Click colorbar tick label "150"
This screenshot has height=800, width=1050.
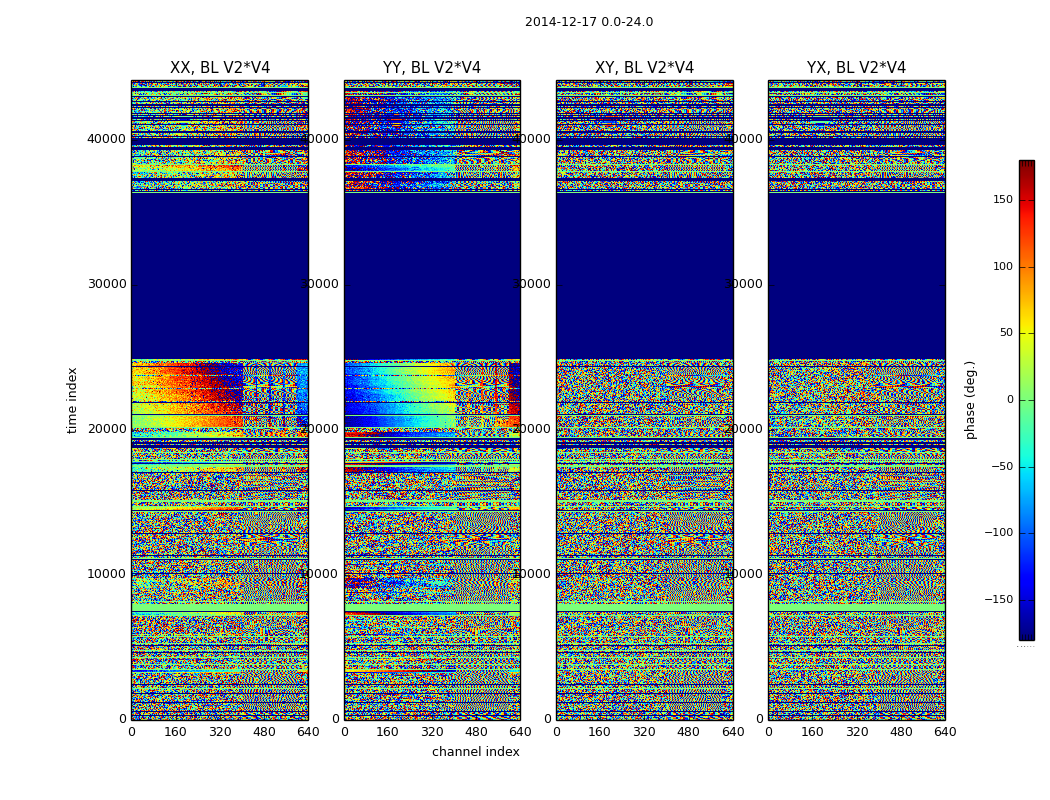tap(1003, 199)
